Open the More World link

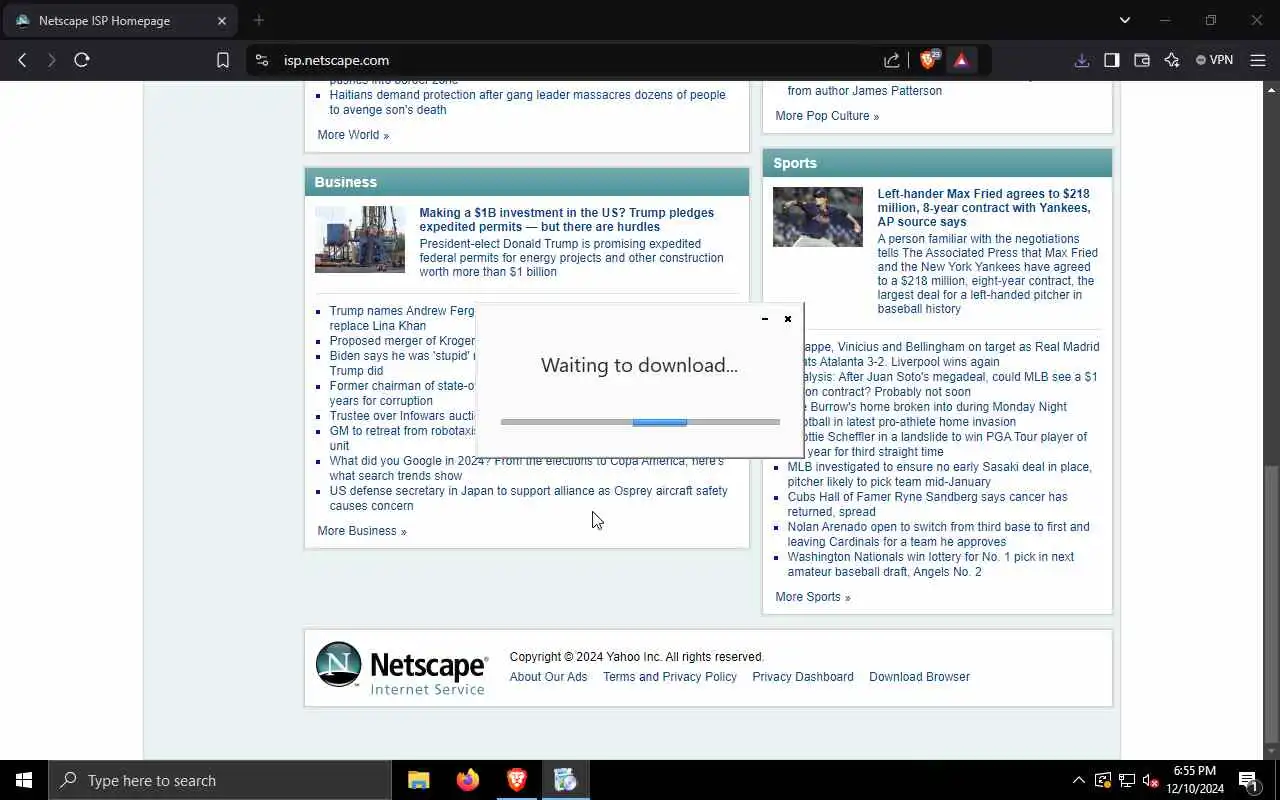353,135
